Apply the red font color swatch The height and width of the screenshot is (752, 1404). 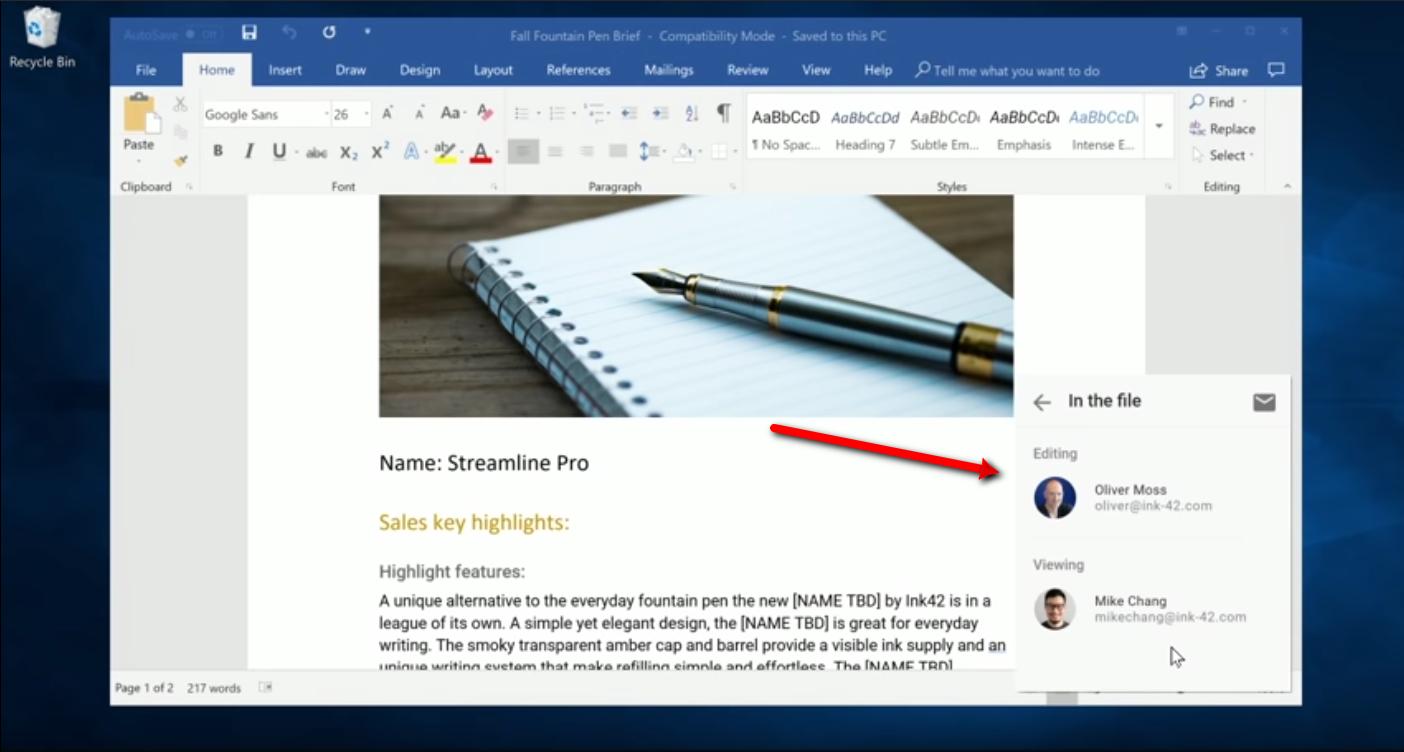click(481, 152)
